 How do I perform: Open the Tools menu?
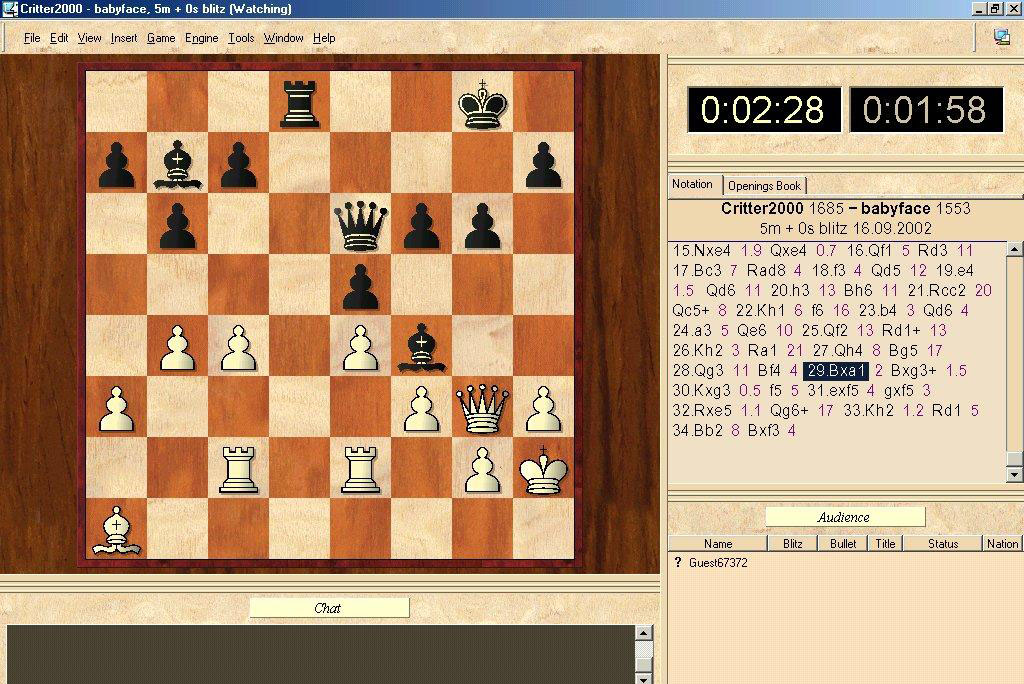(x=241, y=38)
